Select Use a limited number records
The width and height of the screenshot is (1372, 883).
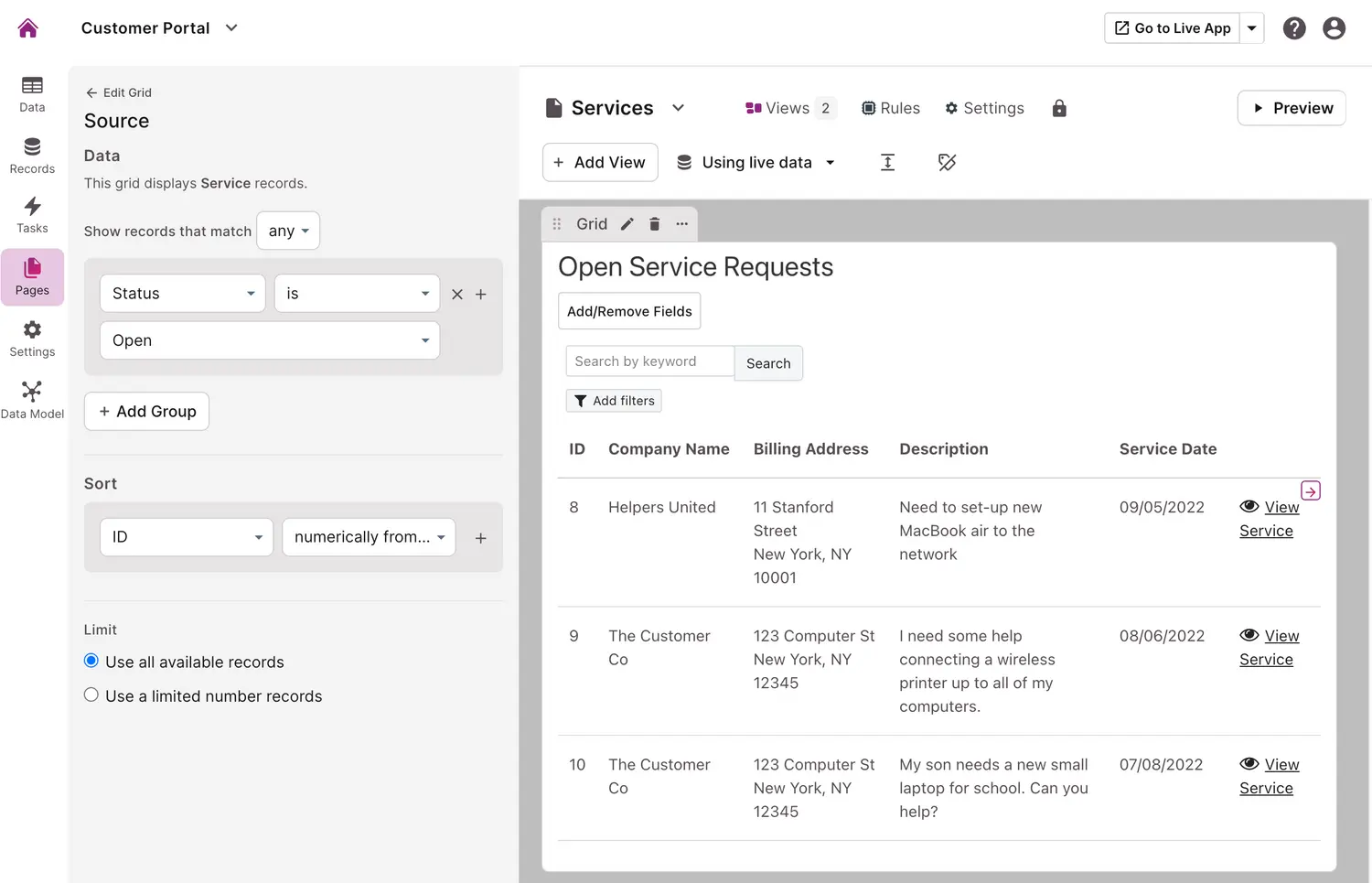pyautogui.click(x=91, y=695)
